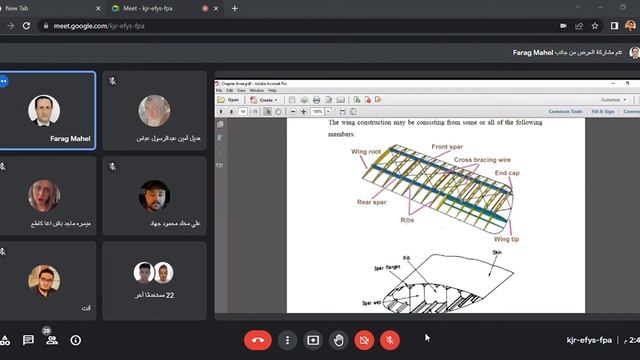
Task: Open the chat panel
Action: coord(28,340)
